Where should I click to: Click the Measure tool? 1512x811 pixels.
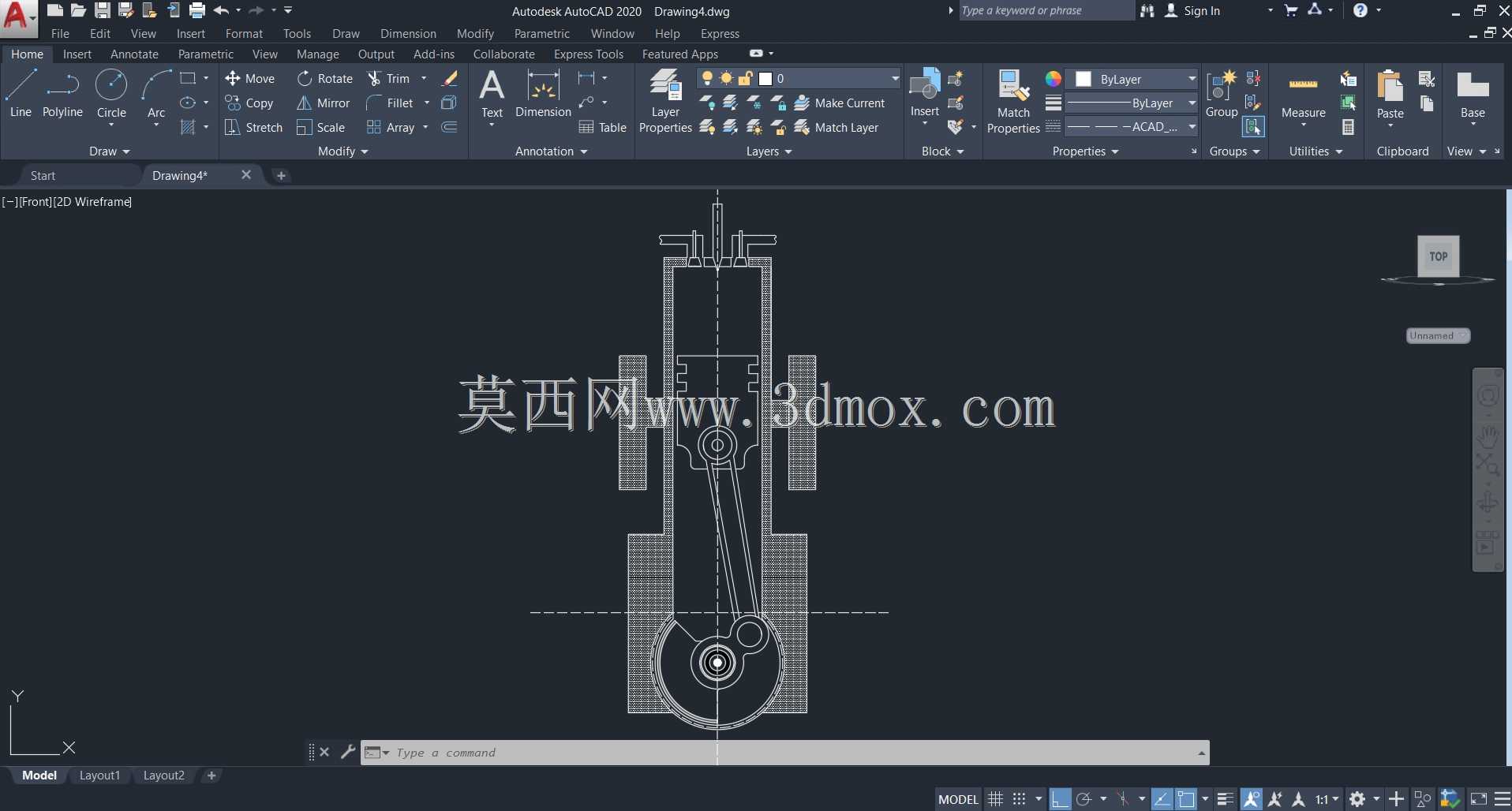1303,94
